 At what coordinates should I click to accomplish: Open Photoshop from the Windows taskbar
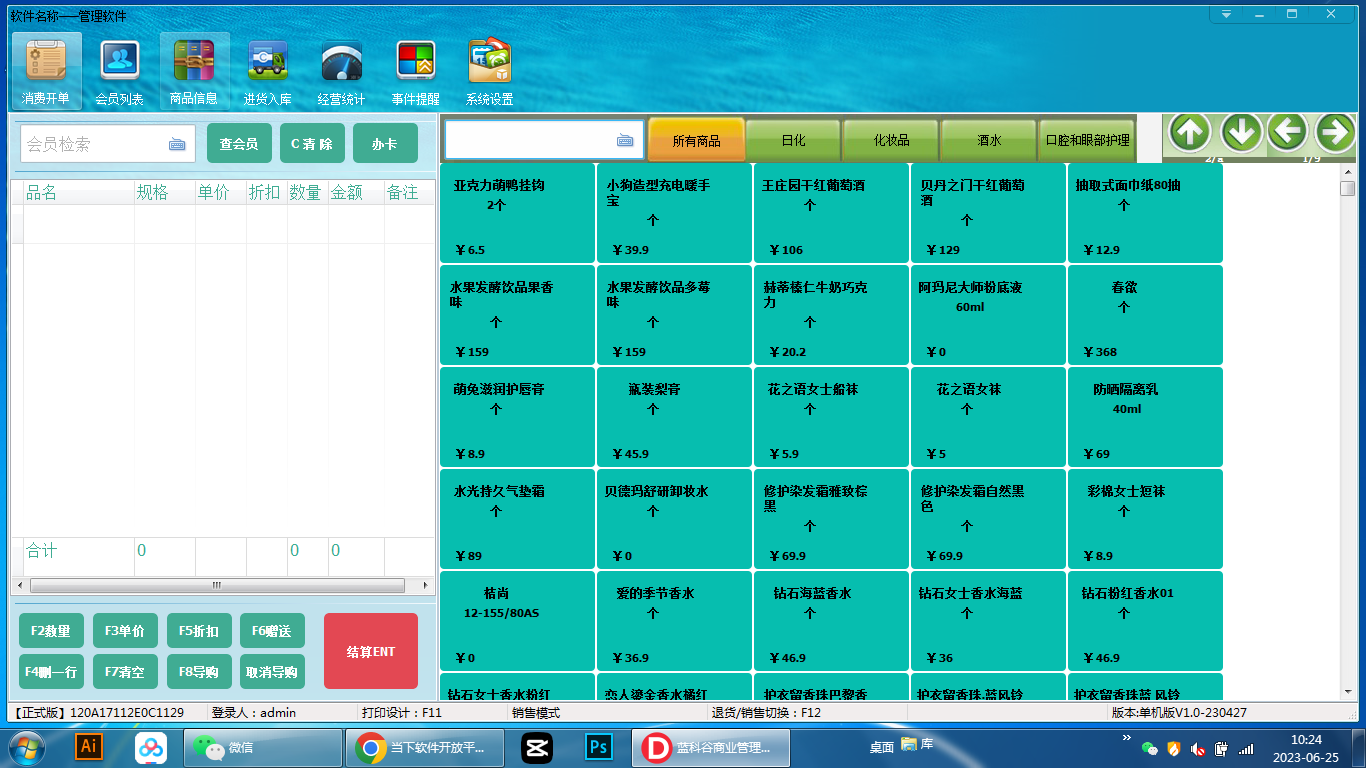[599, 747]
